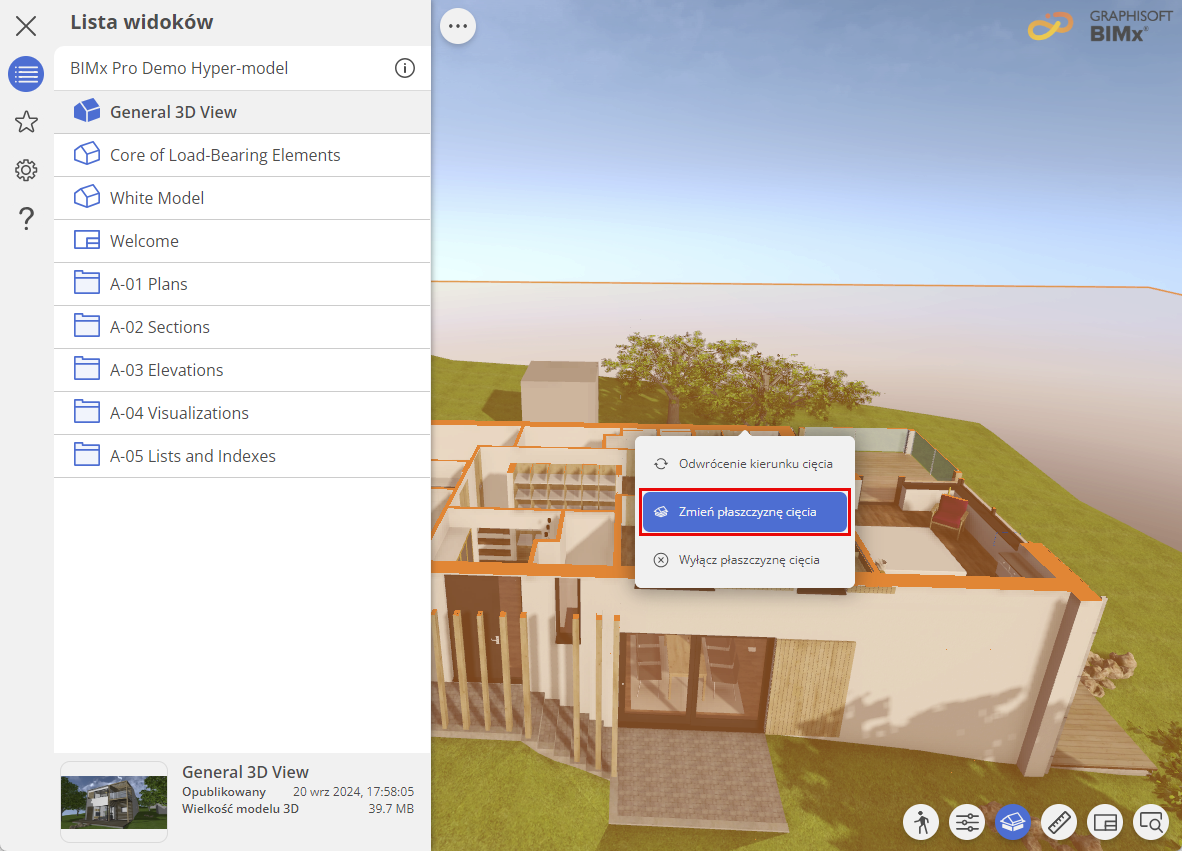Click the A-05 Lists and Indexes folder icon
The height and width of the screenshot is (851, 1182).
pos(87,455)
